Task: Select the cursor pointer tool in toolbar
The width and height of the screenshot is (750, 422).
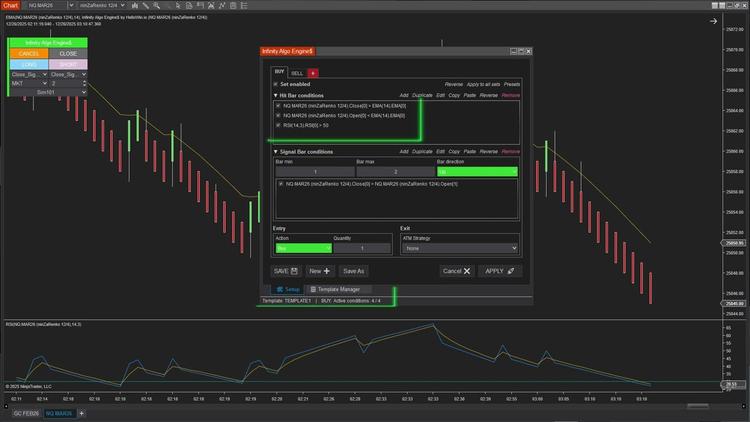Action: (x=178, y=5)
